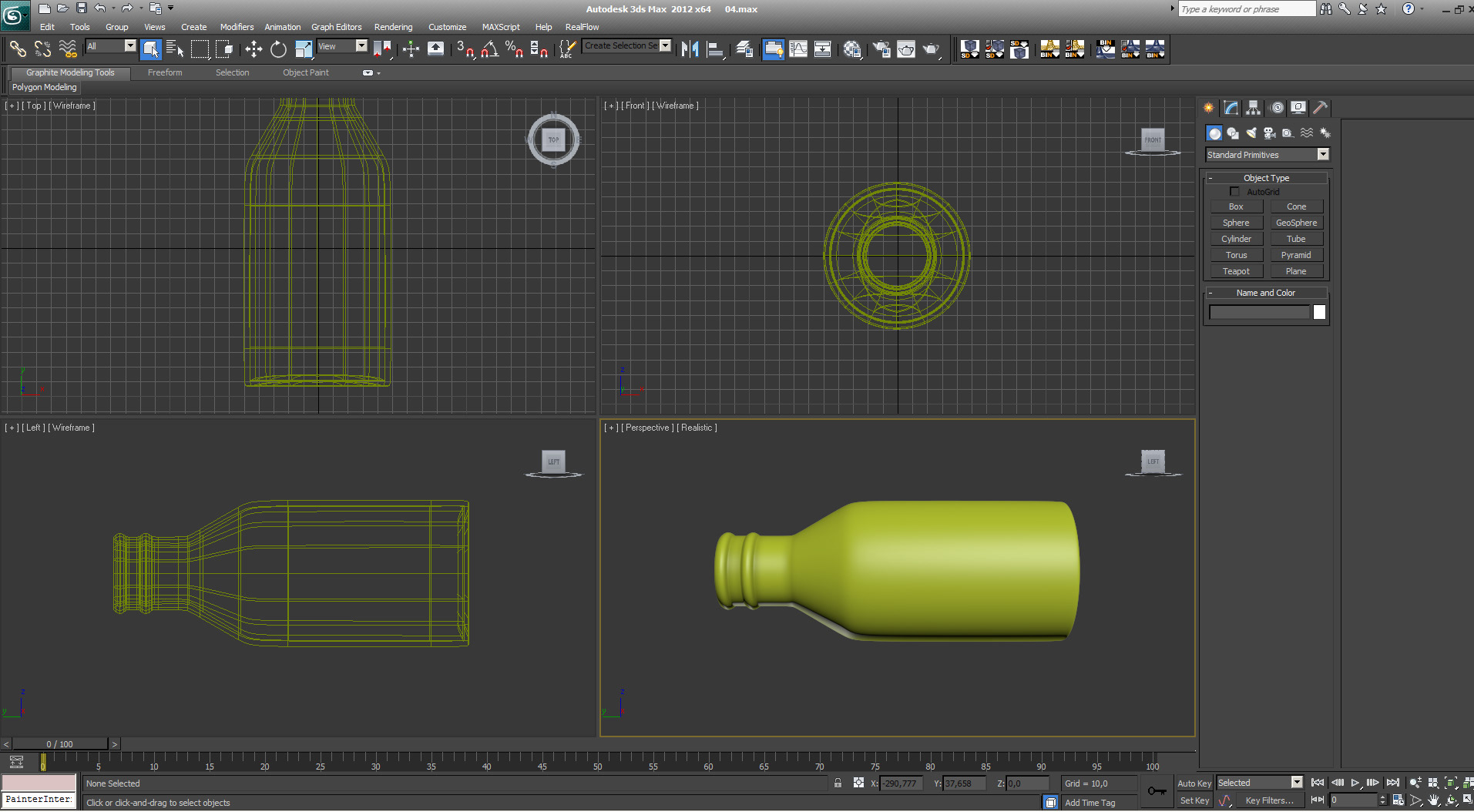Open the Modifiers menu
This screenshot has width=1474, height=812.
click(x=237, y=27)
